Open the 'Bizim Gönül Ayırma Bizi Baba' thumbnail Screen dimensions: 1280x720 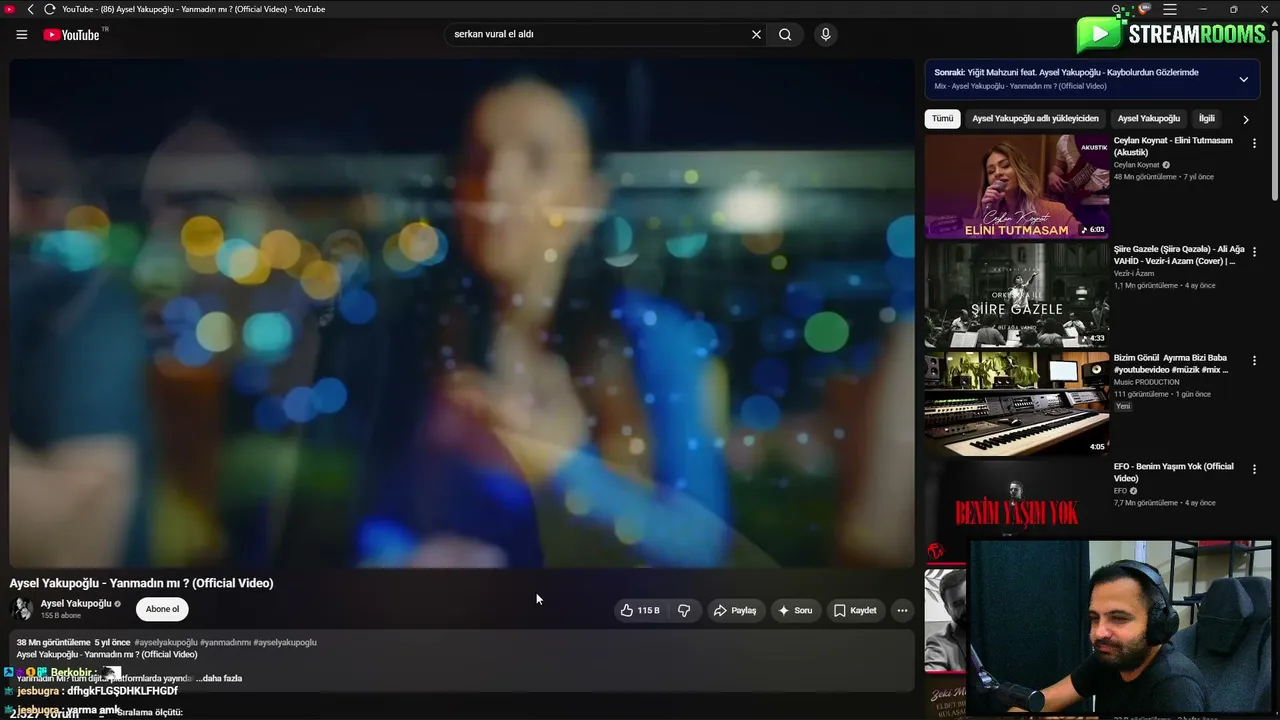[1017, 404]
